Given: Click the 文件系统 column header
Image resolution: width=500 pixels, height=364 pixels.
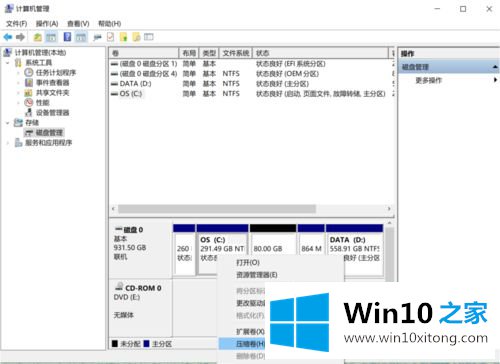Looking at the screenshot, I should coord(236,53).
